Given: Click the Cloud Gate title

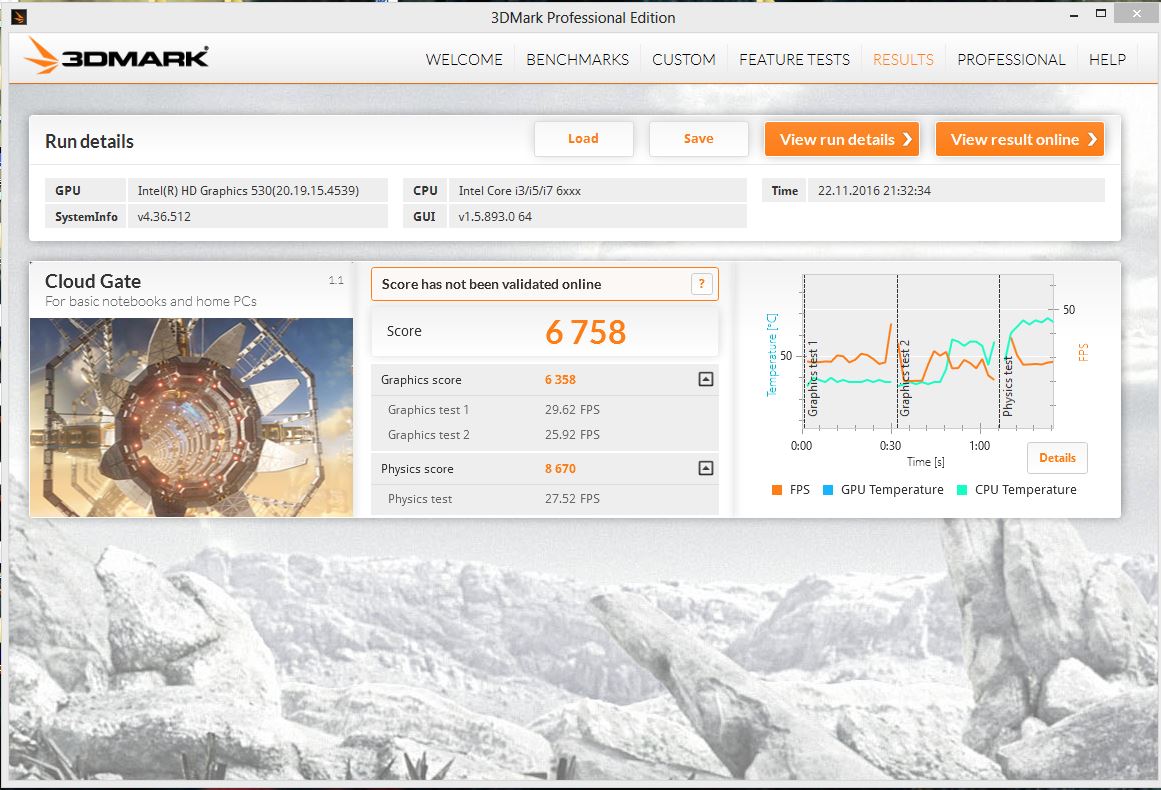Looking at the screenshot, I should 93,281.
